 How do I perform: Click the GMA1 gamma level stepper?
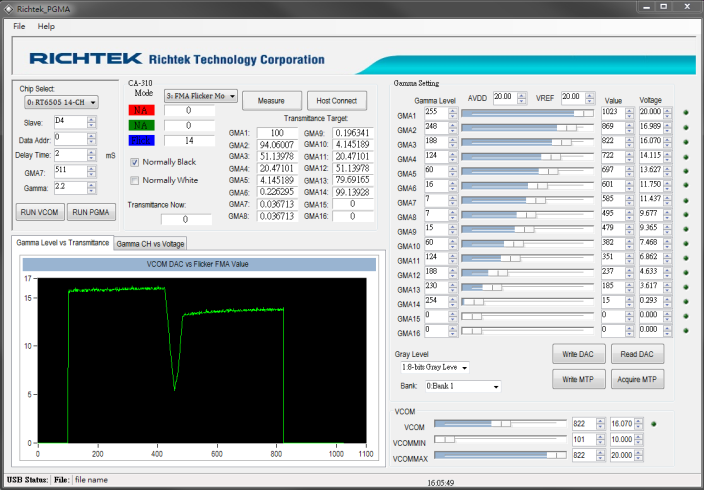(x=453, y=114)
